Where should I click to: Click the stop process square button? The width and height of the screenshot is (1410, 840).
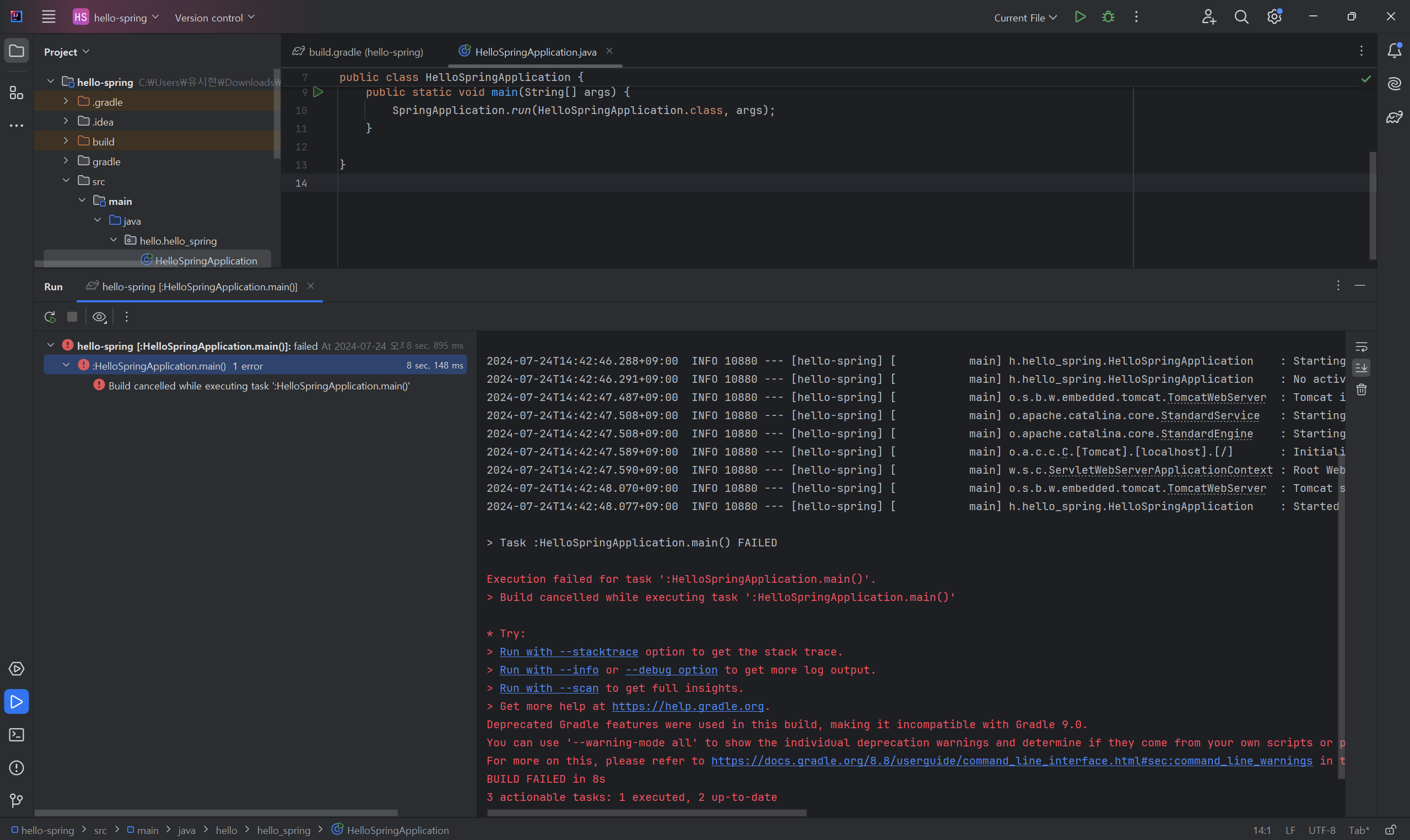[x=72, y=316]
